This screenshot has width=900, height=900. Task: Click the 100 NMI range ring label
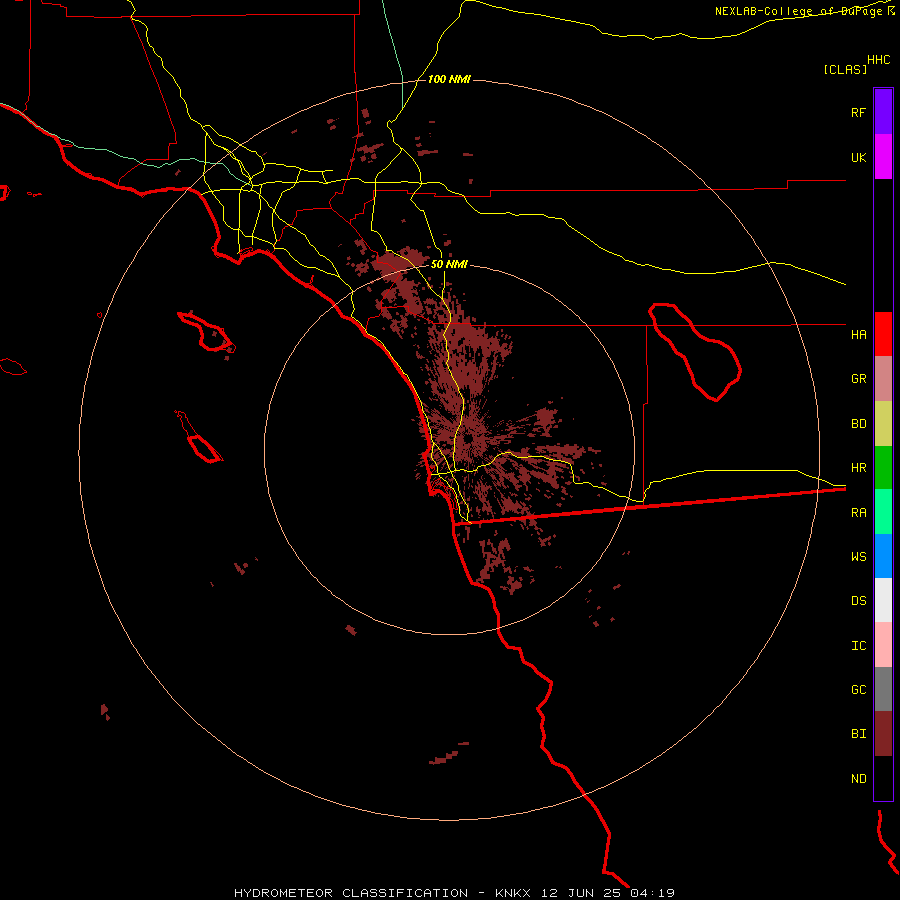(x=449, y=79)
